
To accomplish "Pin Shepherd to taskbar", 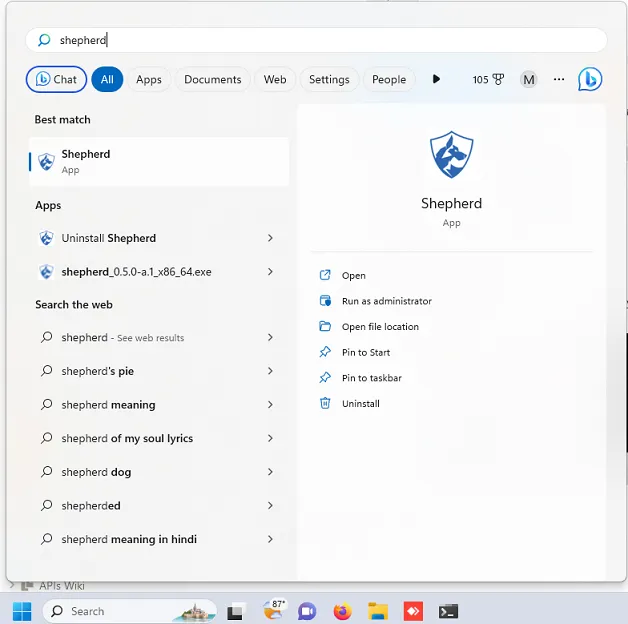I will pos(360,378).
